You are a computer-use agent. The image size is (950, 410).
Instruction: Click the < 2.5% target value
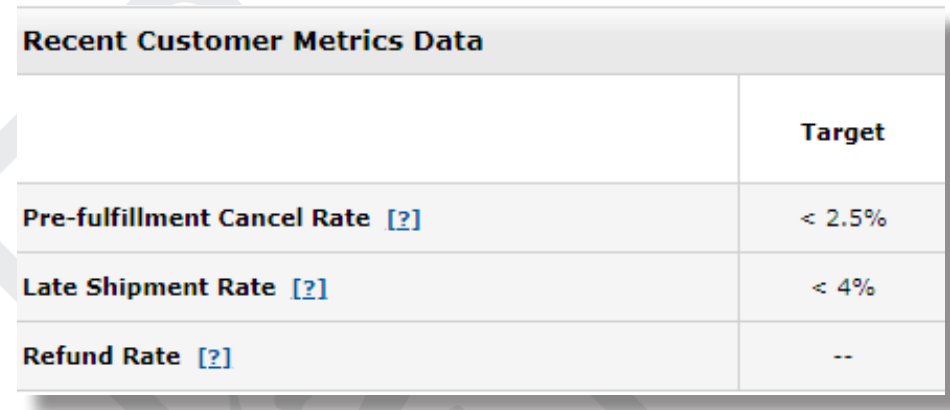[843, 218]
